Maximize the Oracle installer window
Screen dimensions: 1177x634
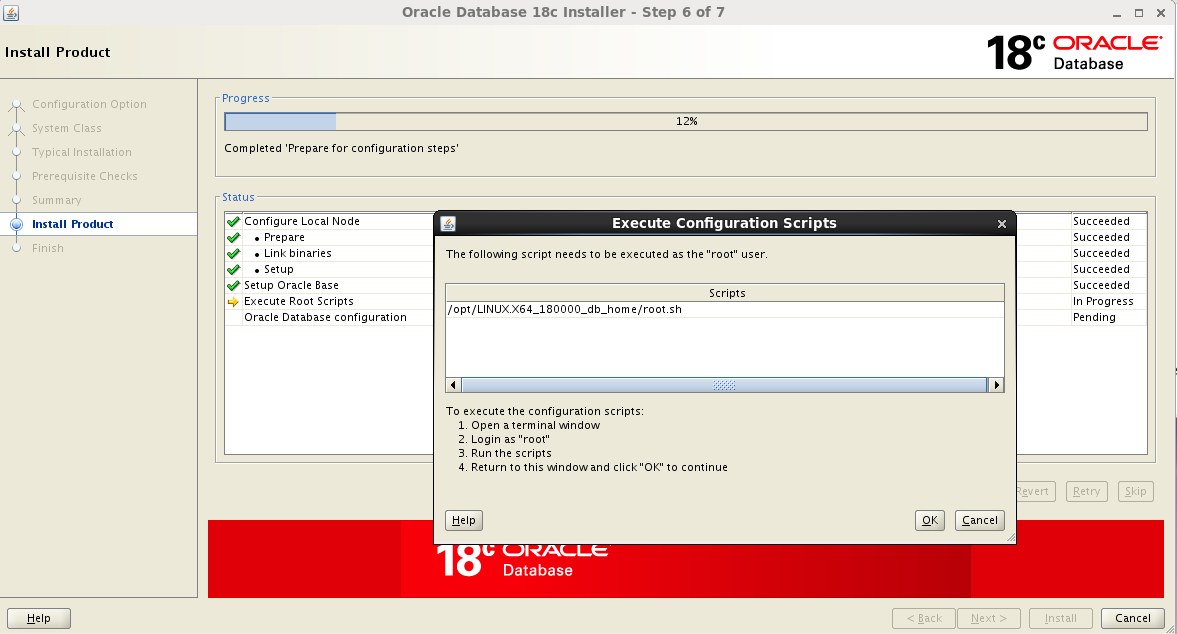pos(1139,14)
